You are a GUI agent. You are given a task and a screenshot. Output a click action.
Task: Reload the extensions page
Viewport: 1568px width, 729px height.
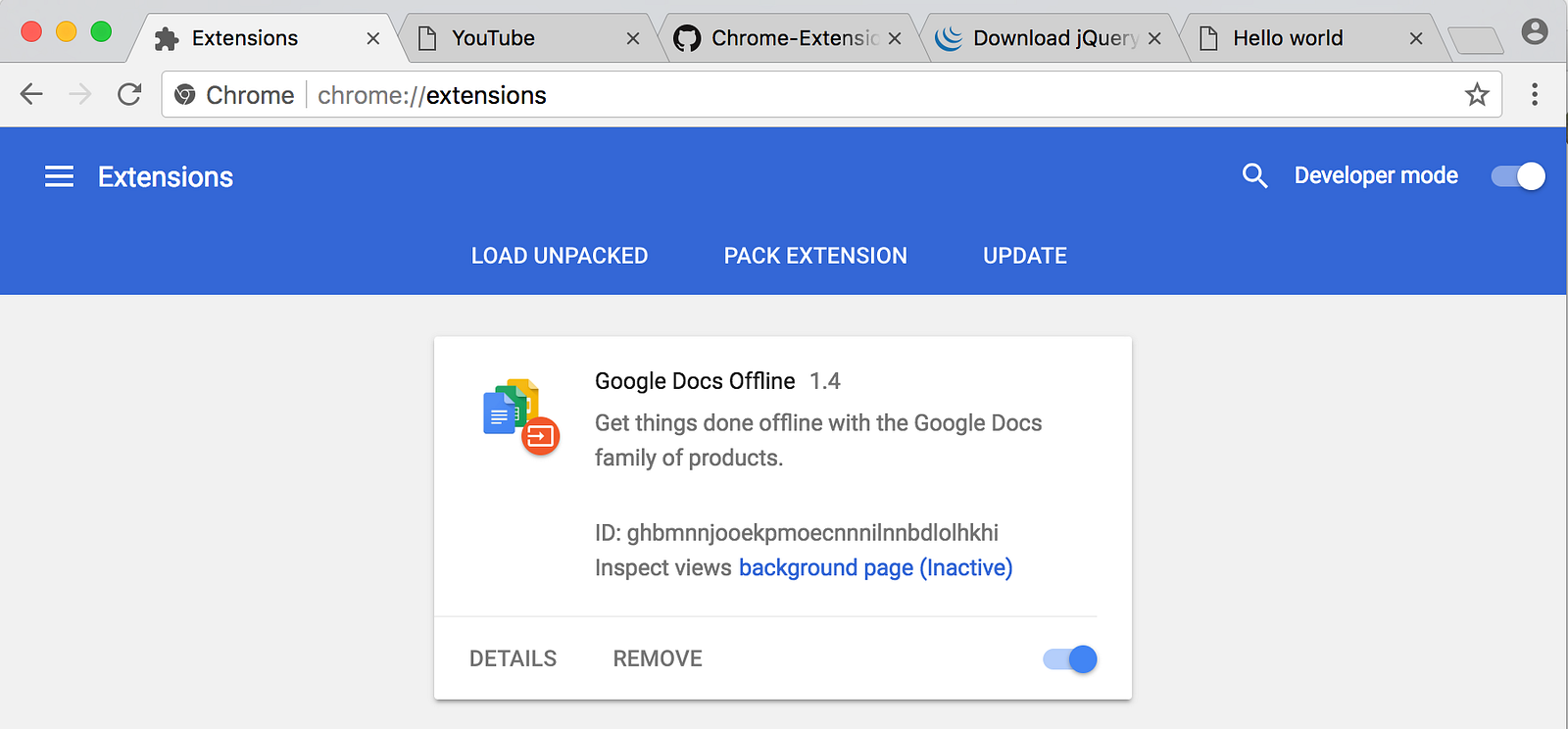click(129, 94)
